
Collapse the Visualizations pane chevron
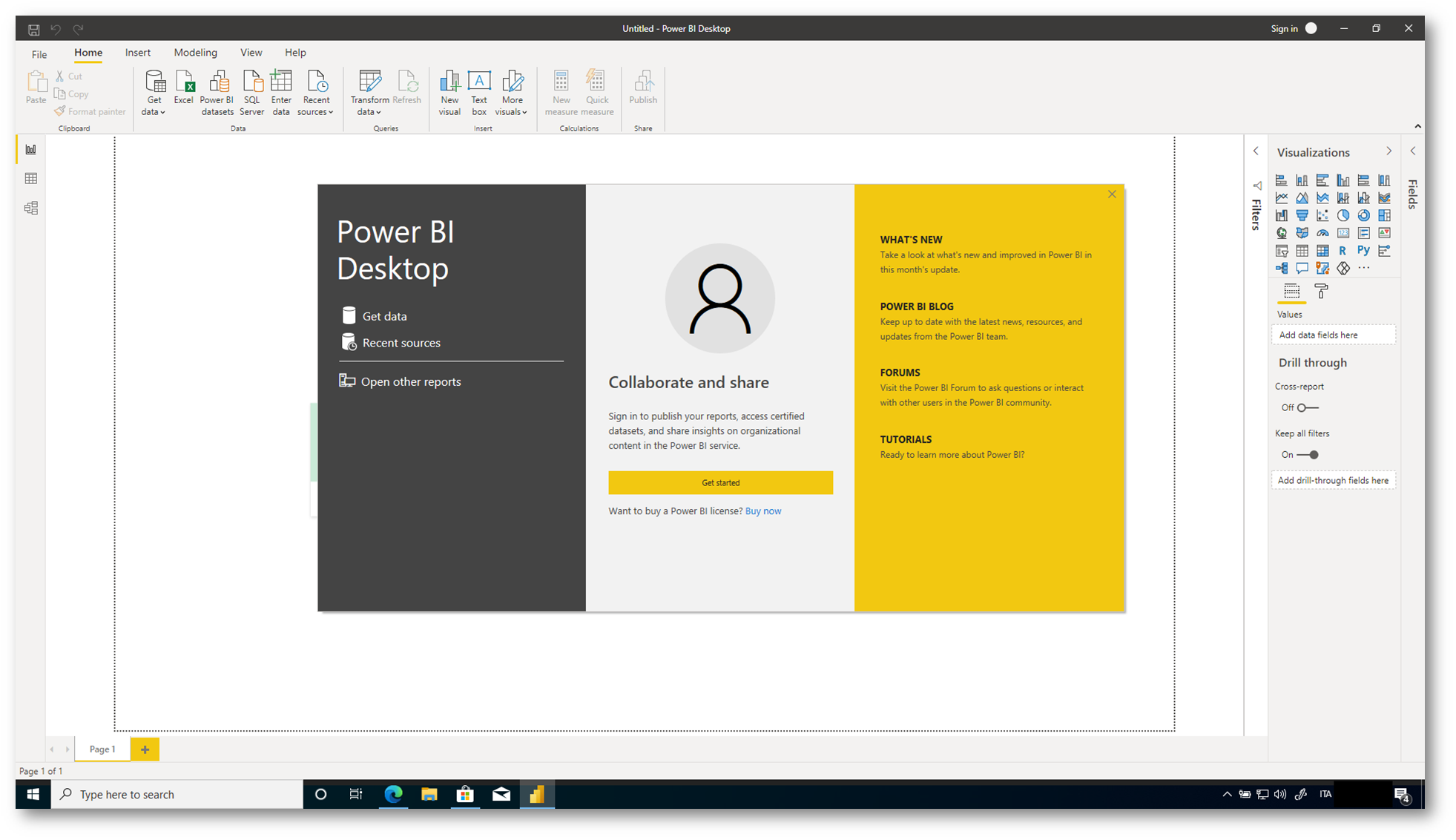pos(1389,151)
